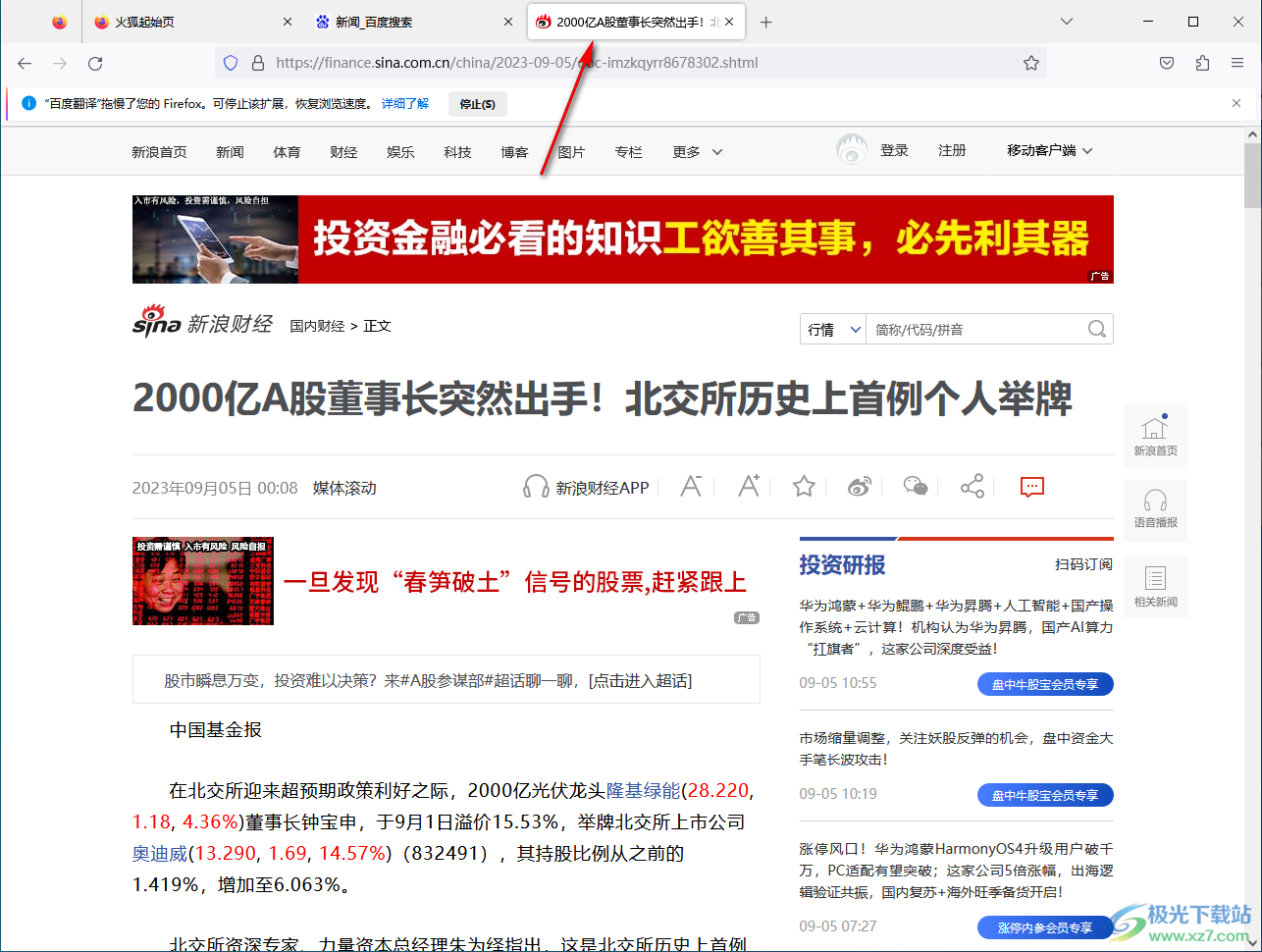Click the 扫码订阅 link
Screen dimensions: 1262x952
coord(1084,564)
